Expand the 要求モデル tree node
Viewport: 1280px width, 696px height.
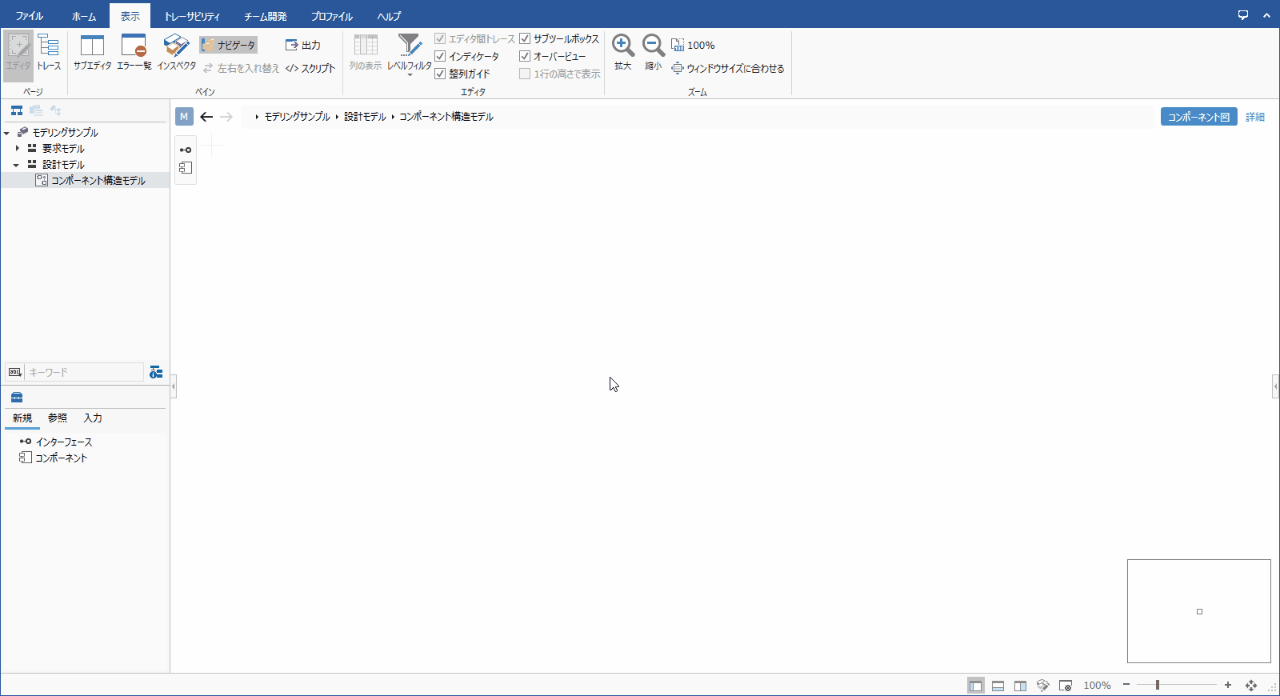coord(17,148)
